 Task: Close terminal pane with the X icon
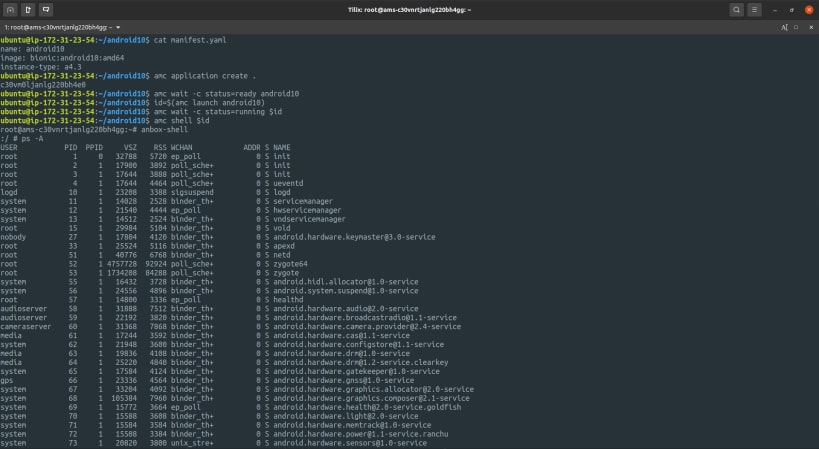811,27
